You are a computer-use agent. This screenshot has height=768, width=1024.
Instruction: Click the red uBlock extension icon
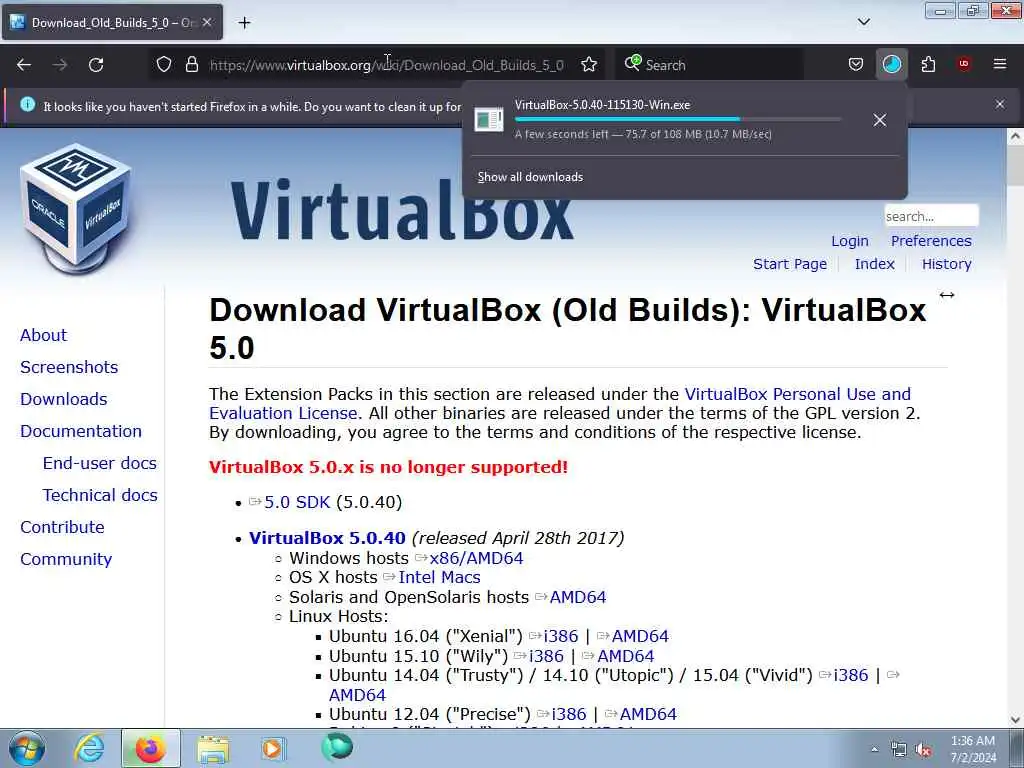[964, 64]
